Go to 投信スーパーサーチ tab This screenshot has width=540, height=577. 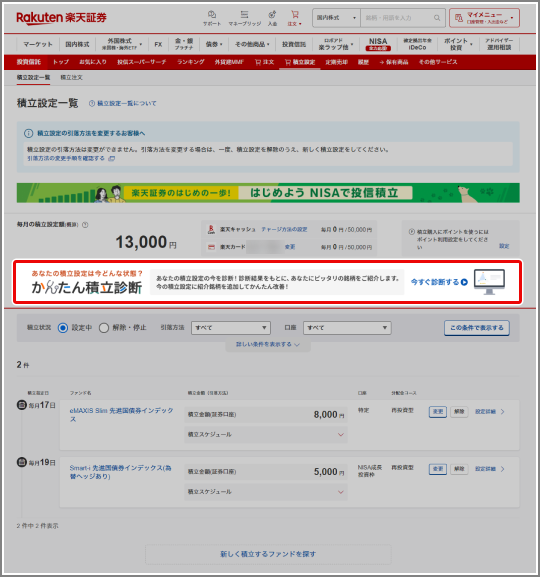142,62
